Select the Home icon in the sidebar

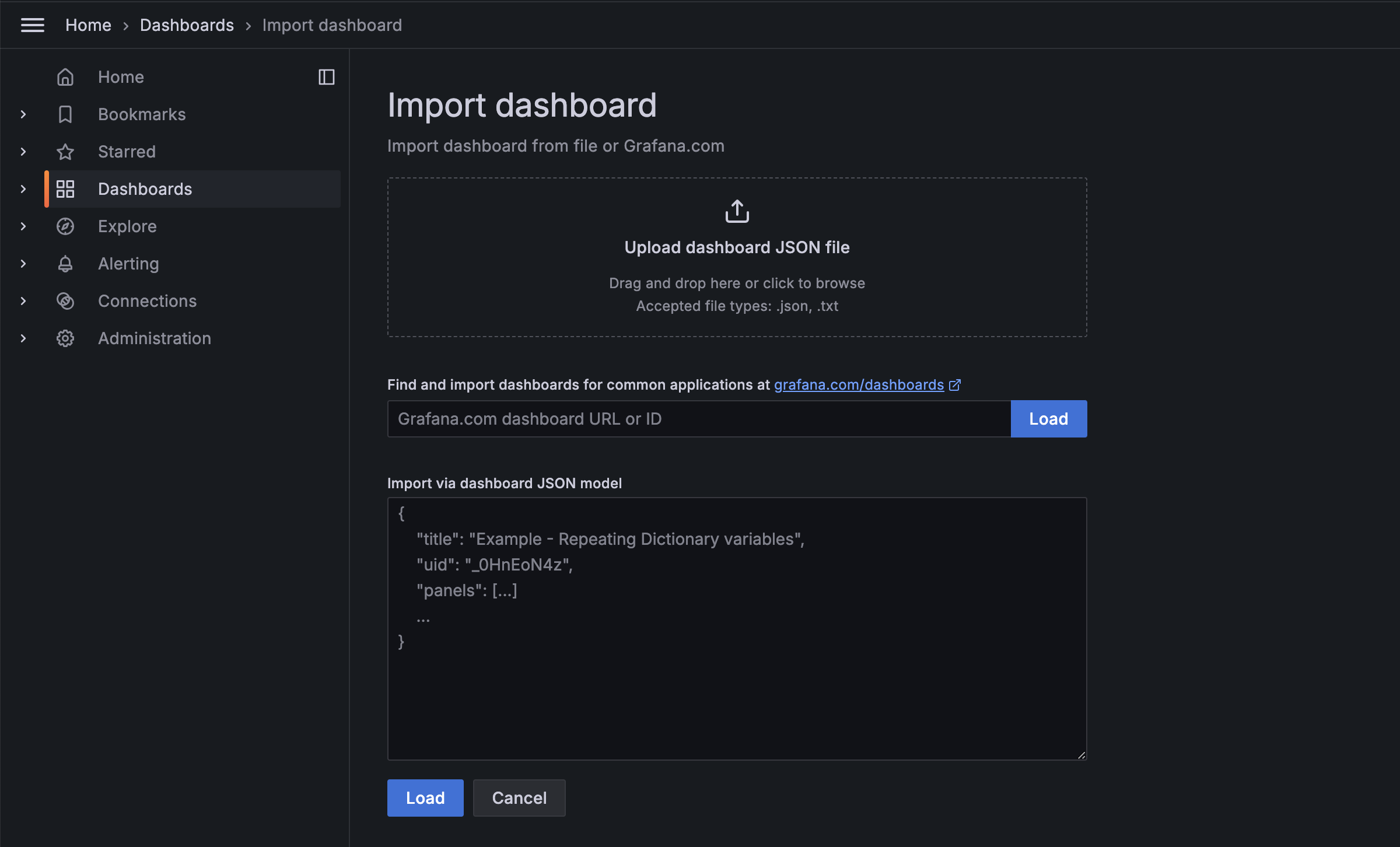coord(65,76)
